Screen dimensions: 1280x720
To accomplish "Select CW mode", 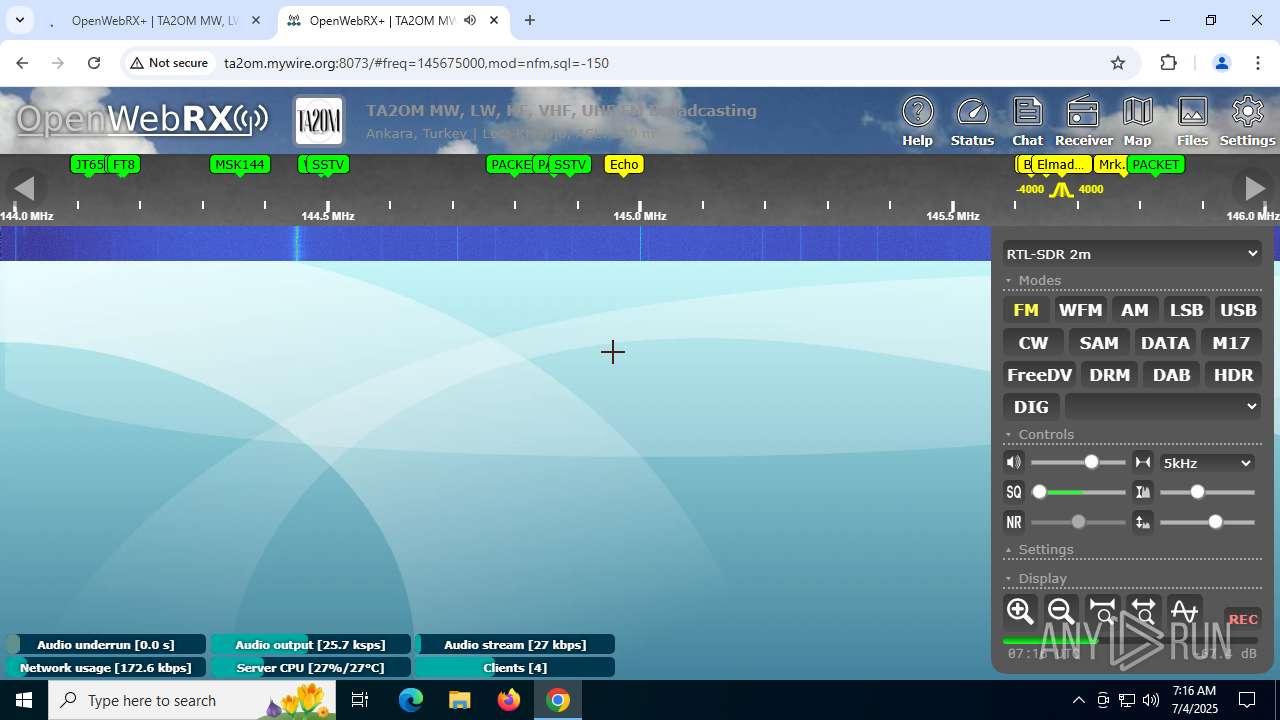I will (1033, 342).
